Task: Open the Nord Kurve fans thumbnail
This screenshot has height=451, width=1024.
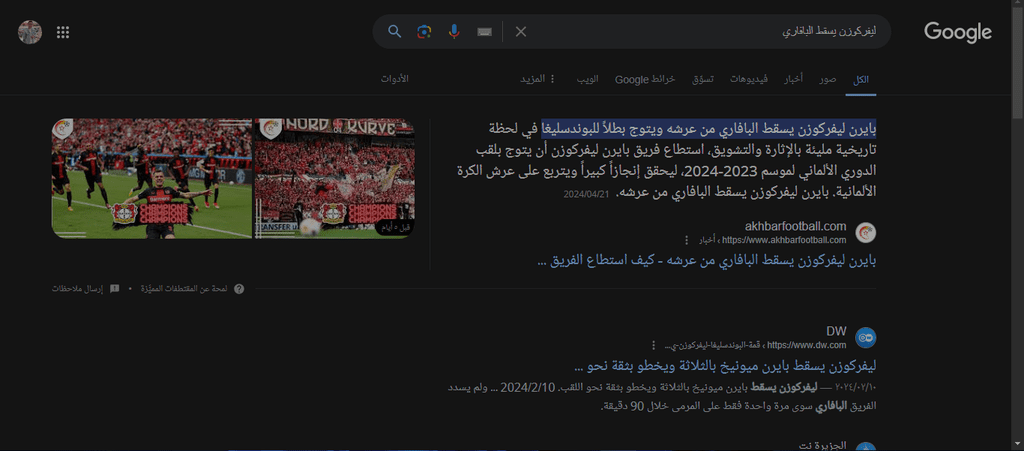Action: click(x=334, y=178)
